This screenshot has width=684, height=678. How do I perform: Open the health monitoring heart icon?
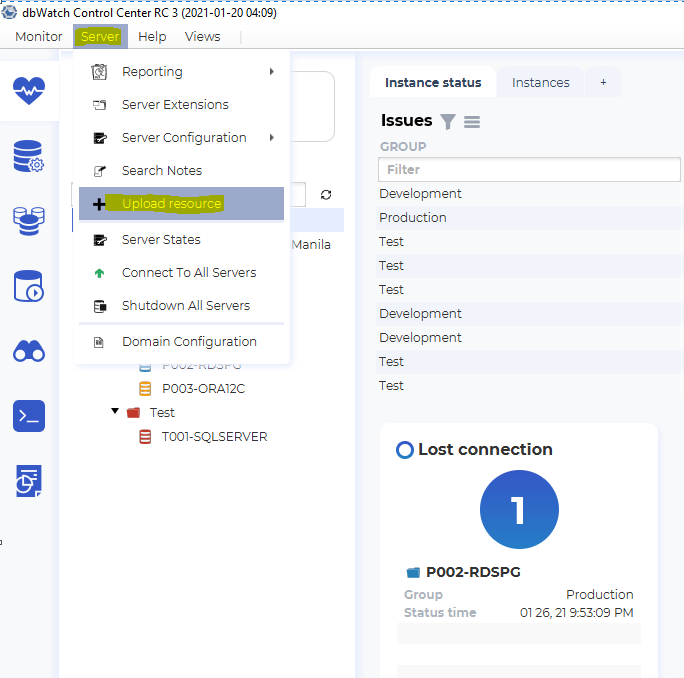click(x=28, y=90)
